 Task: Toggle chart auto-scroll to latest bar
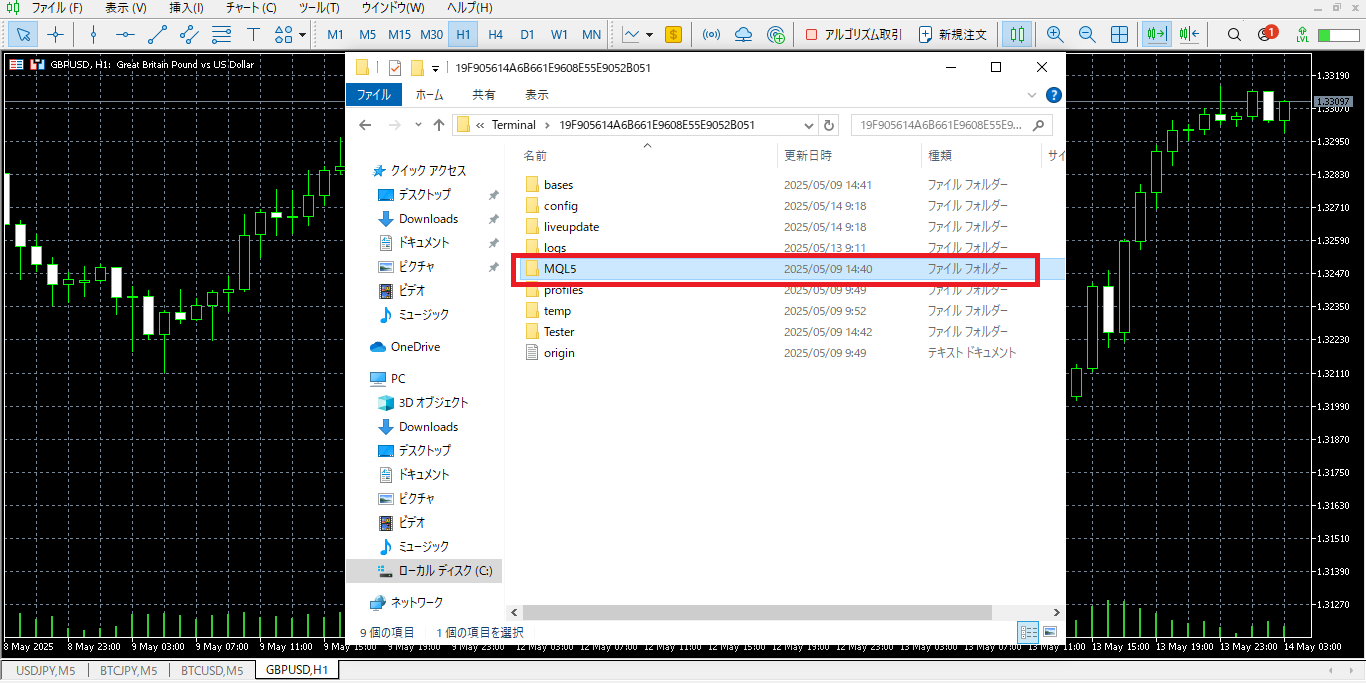coord(1157,34)
